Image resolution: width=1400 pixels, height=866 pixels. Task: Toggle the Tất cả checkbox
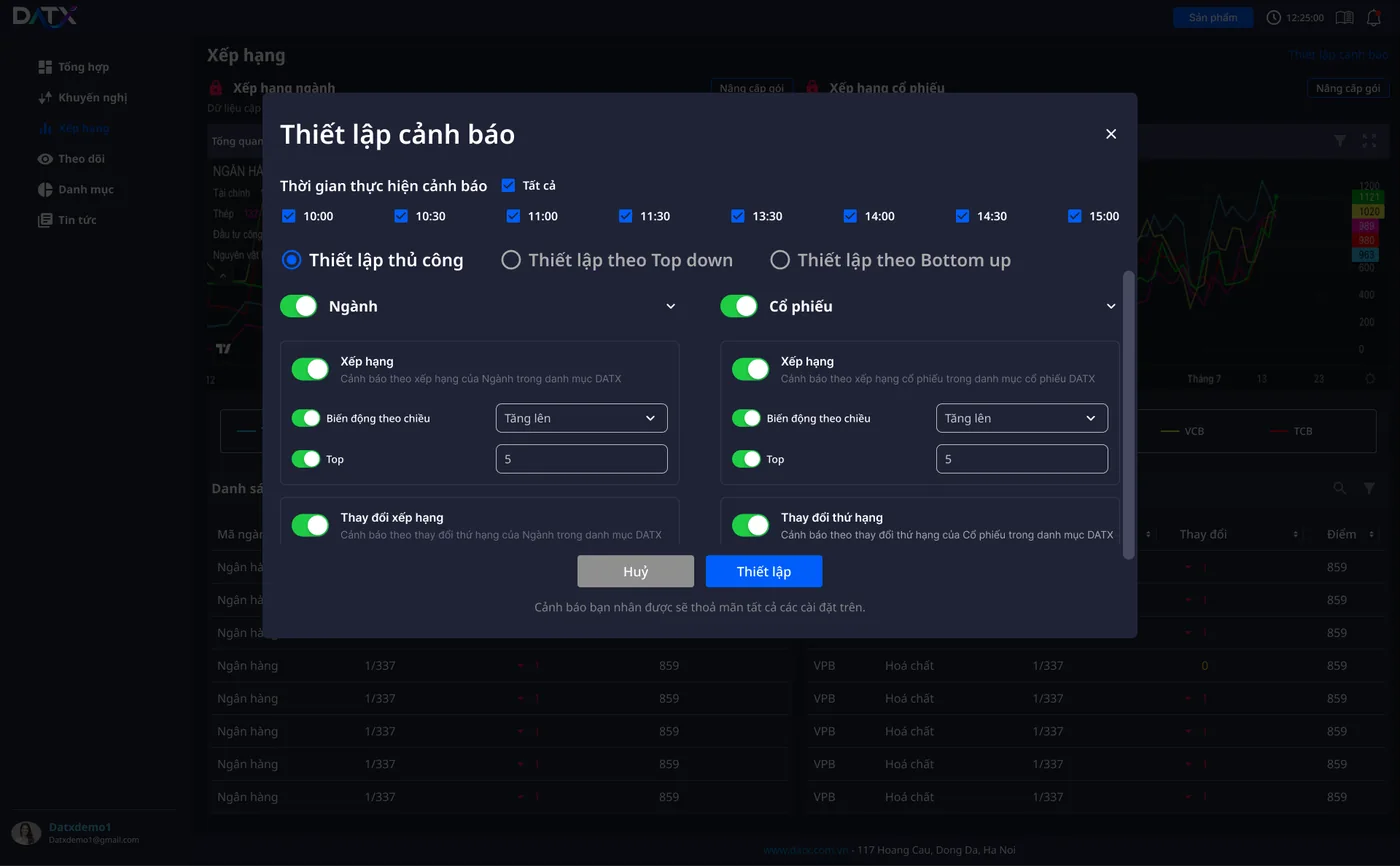(x=508, y=185)
